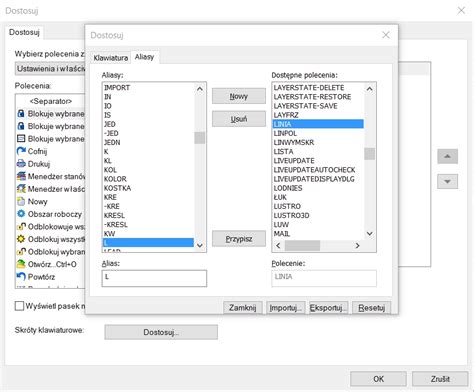
Task: Click the Polecenie text field
Action: click(x=324, y=278)
